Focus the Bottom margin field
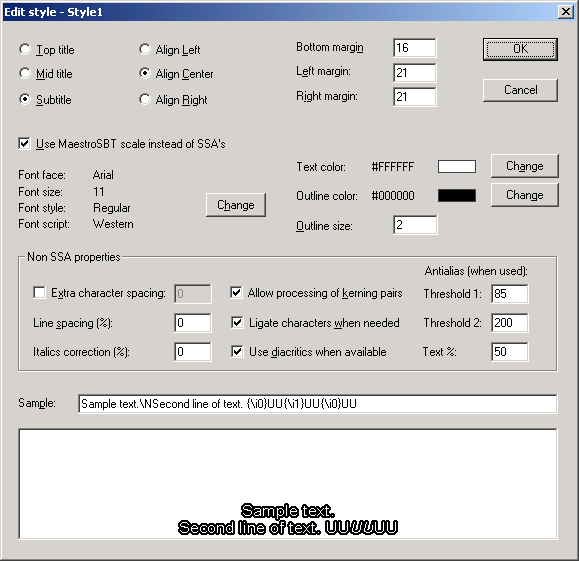The height and width of the screenshot is (561, 579). coord(415,48)
